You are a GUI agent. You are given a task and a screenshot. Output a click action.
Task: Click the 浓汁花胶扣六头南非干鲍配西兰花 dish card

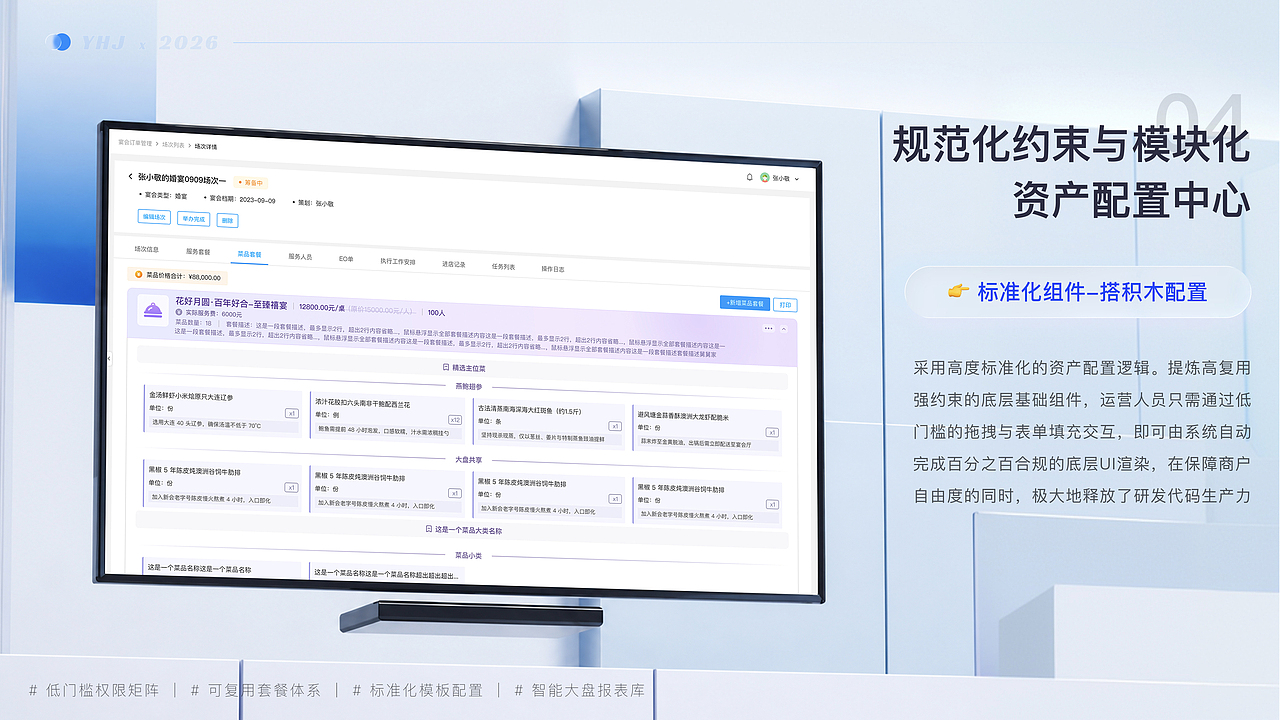[x=387, y=418]
